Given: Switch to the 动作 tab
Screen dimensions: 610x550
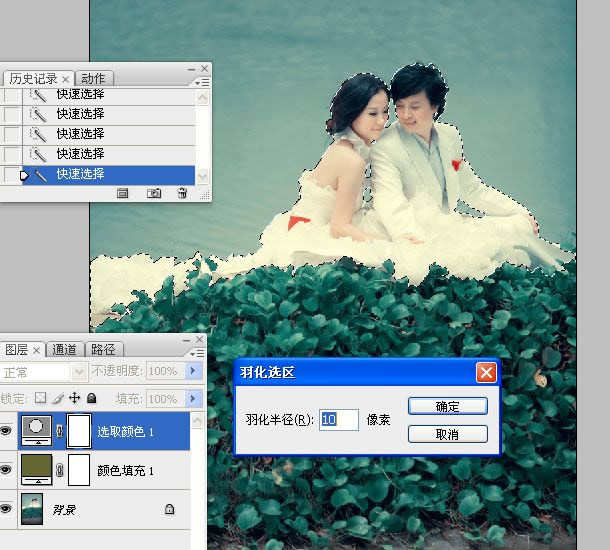Looking at the screenshot, I should (x=93, y=78).
